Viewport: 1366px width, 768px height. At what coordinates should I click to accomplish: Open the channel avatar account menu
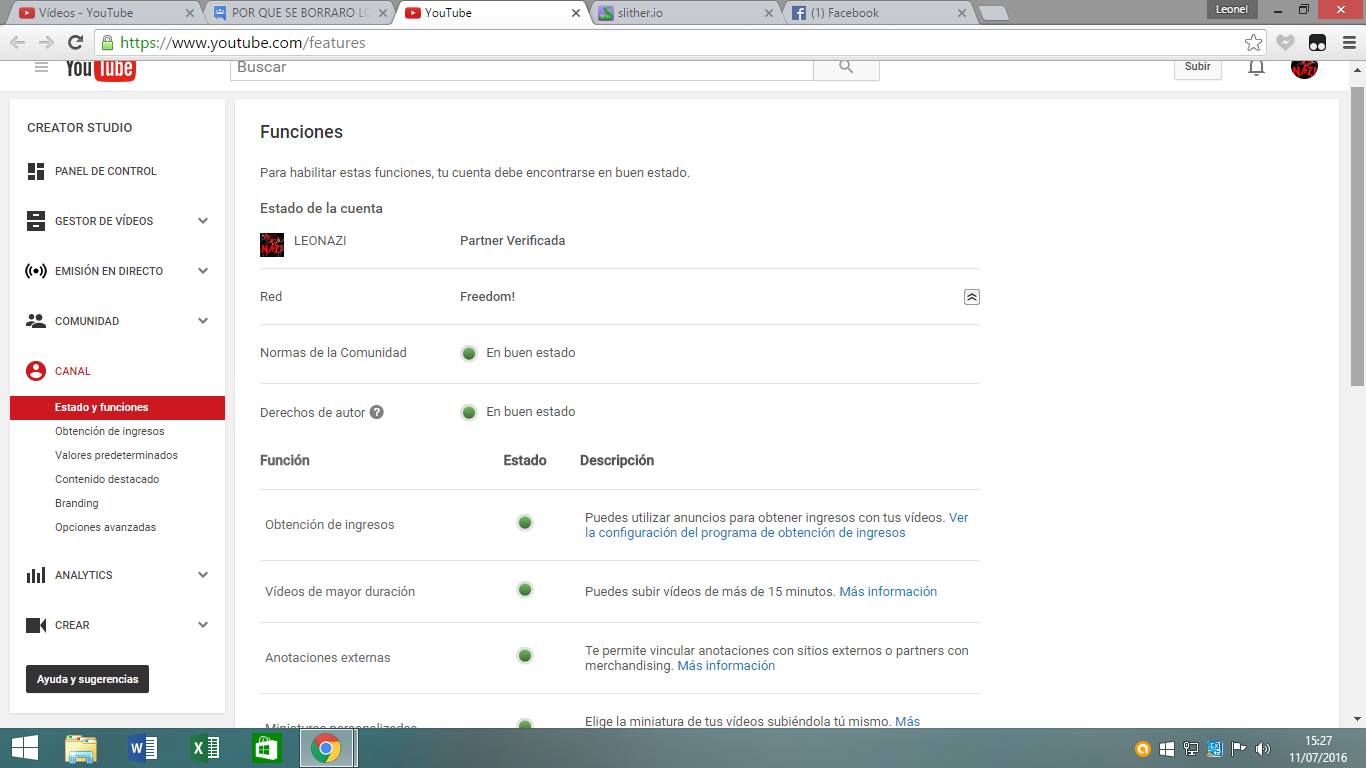(1304, 67)
